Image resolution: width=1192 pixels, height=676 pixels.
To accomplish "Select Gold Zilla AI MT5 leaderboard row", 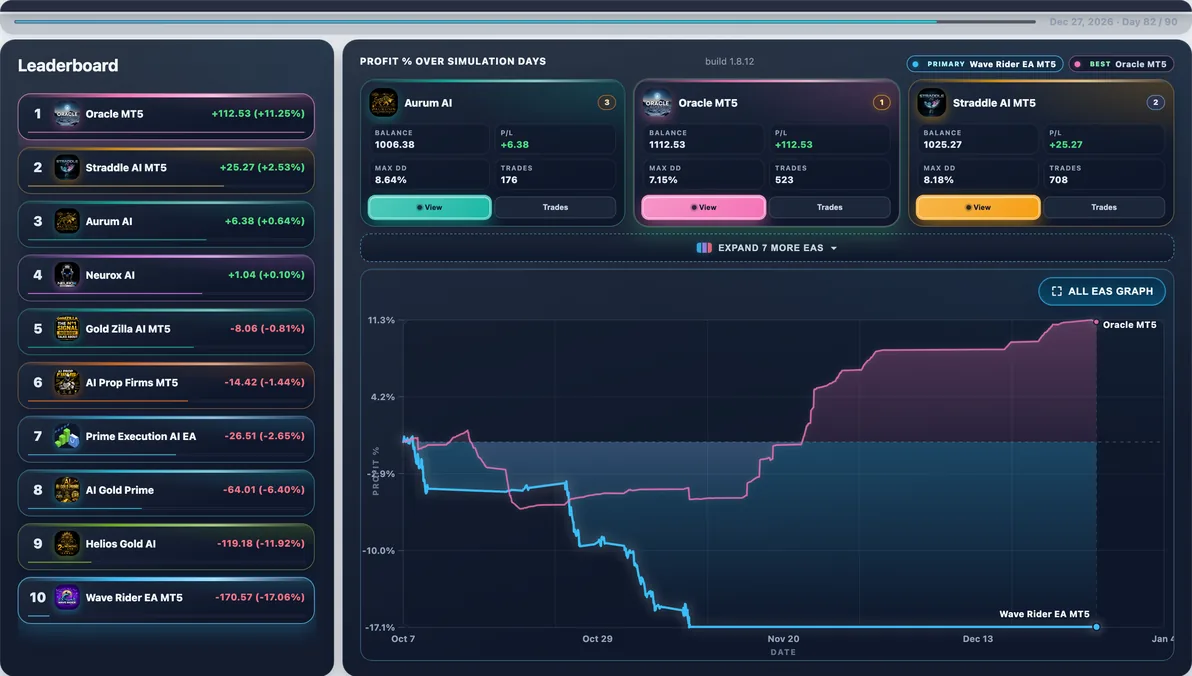I will click(x=166, y=331).
